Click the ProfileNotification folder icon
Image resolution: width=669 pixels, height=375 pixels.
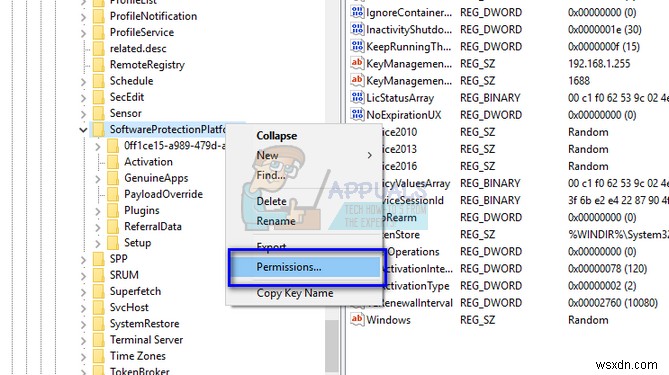[99, 16]
